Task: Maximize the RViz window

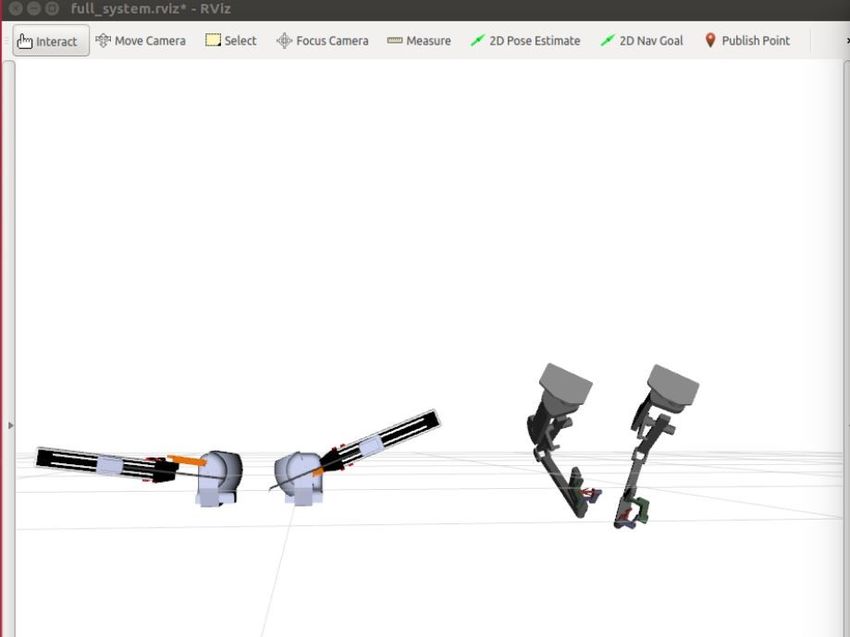Action: 52,9
